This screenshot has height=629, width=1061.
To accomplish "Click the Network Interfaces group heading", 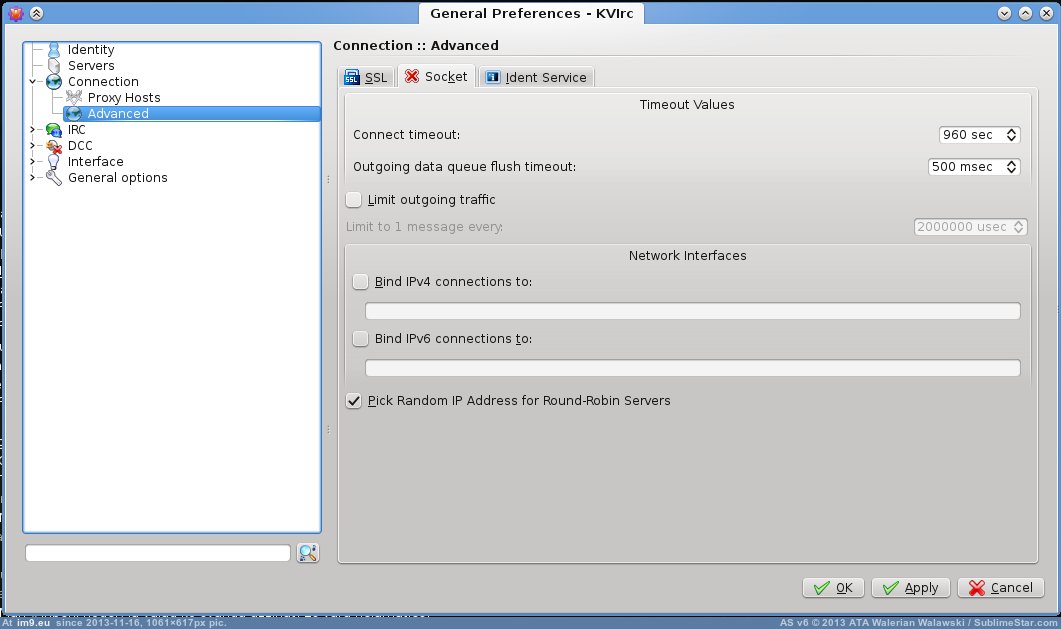I will pyautogui.click(x=687, y=256).
